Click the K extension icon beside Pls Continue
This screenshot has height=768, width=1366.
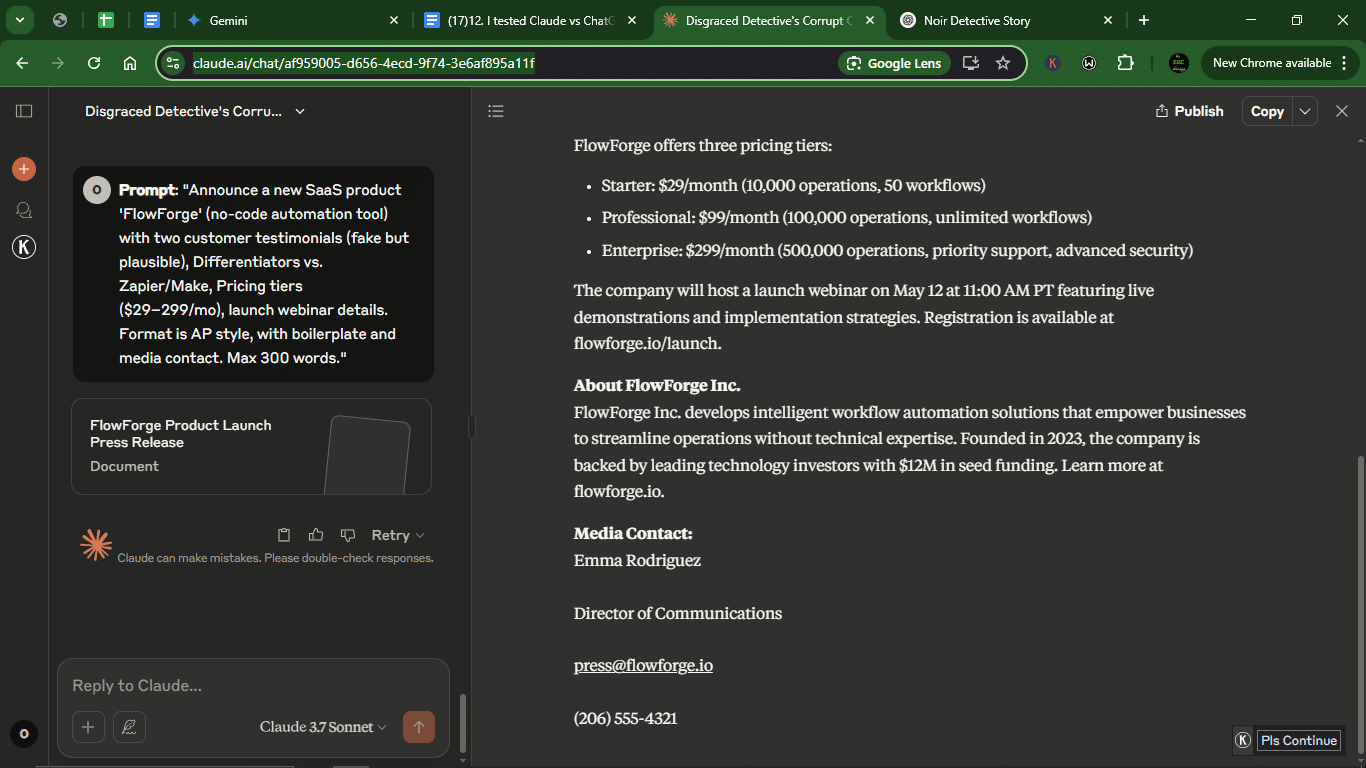pos(1243,740)
